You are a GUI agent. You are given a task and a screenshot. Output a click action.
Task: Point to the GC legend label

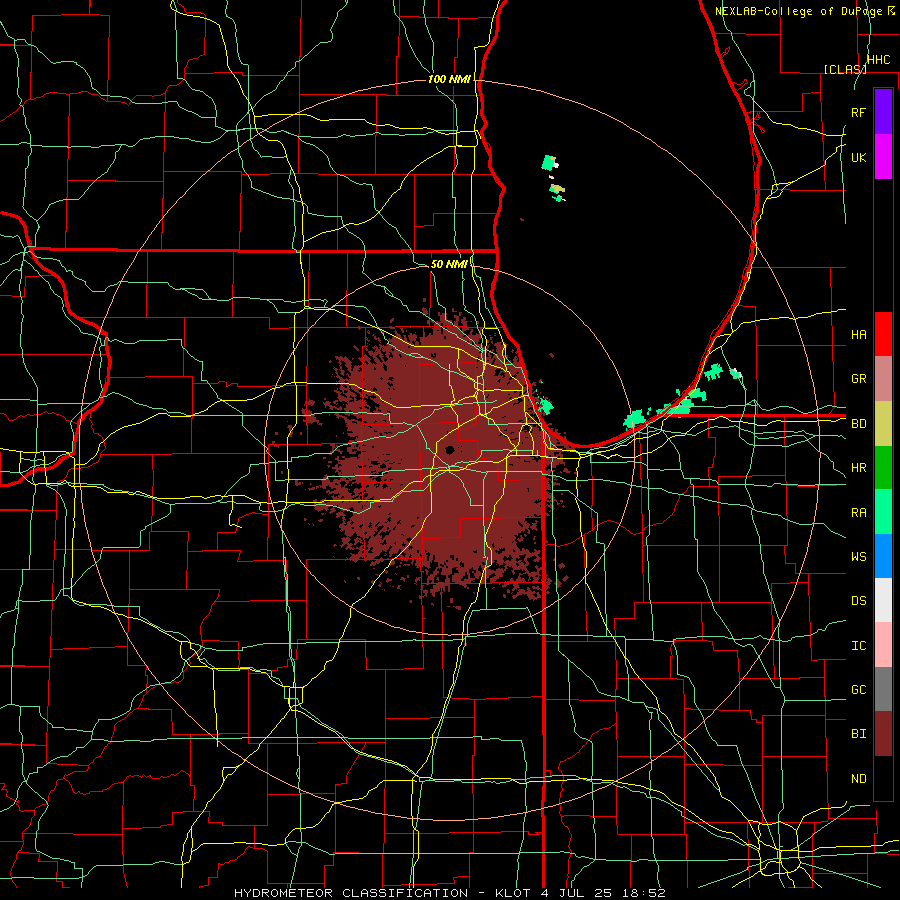[858, 689]
